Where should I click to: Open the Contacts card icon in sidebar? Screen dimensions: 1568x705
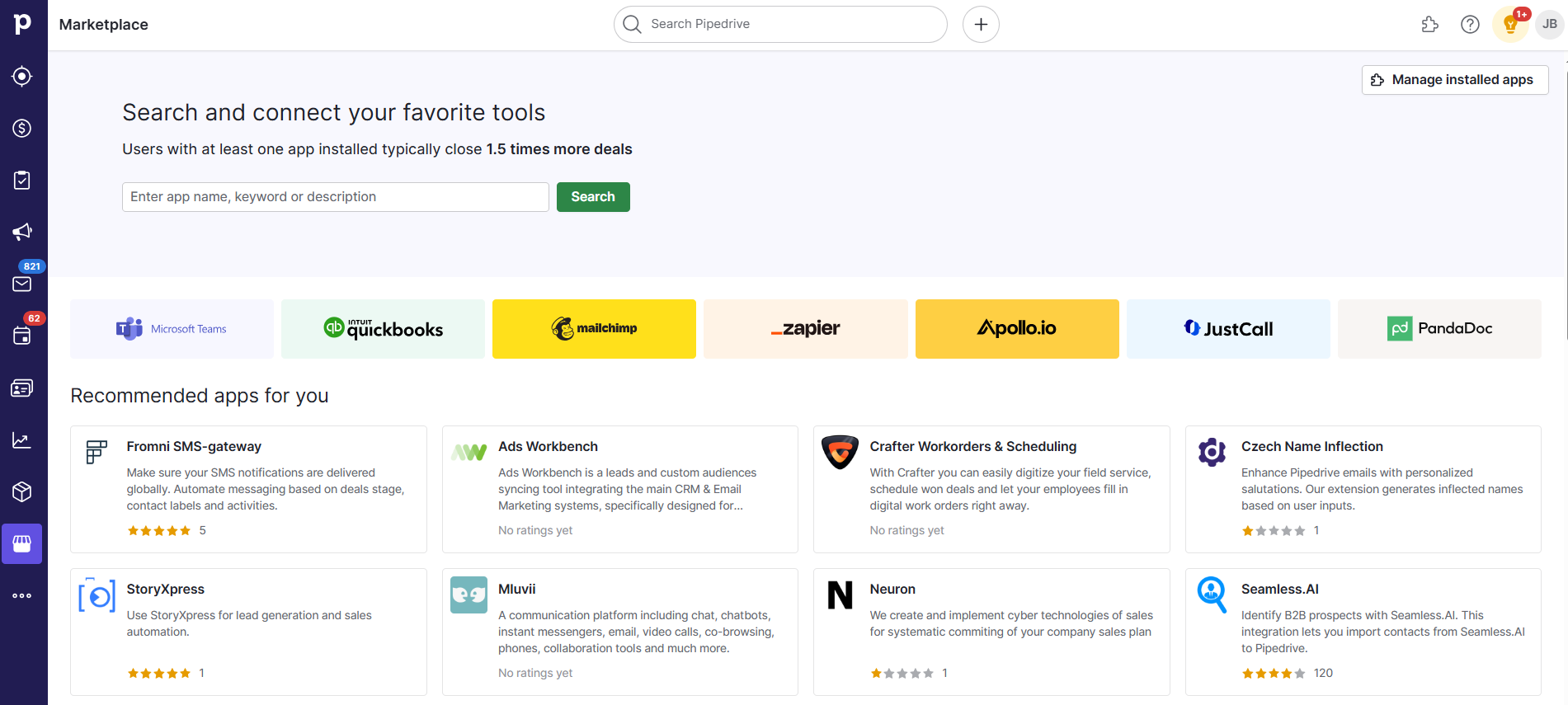(x=22, y=388)
